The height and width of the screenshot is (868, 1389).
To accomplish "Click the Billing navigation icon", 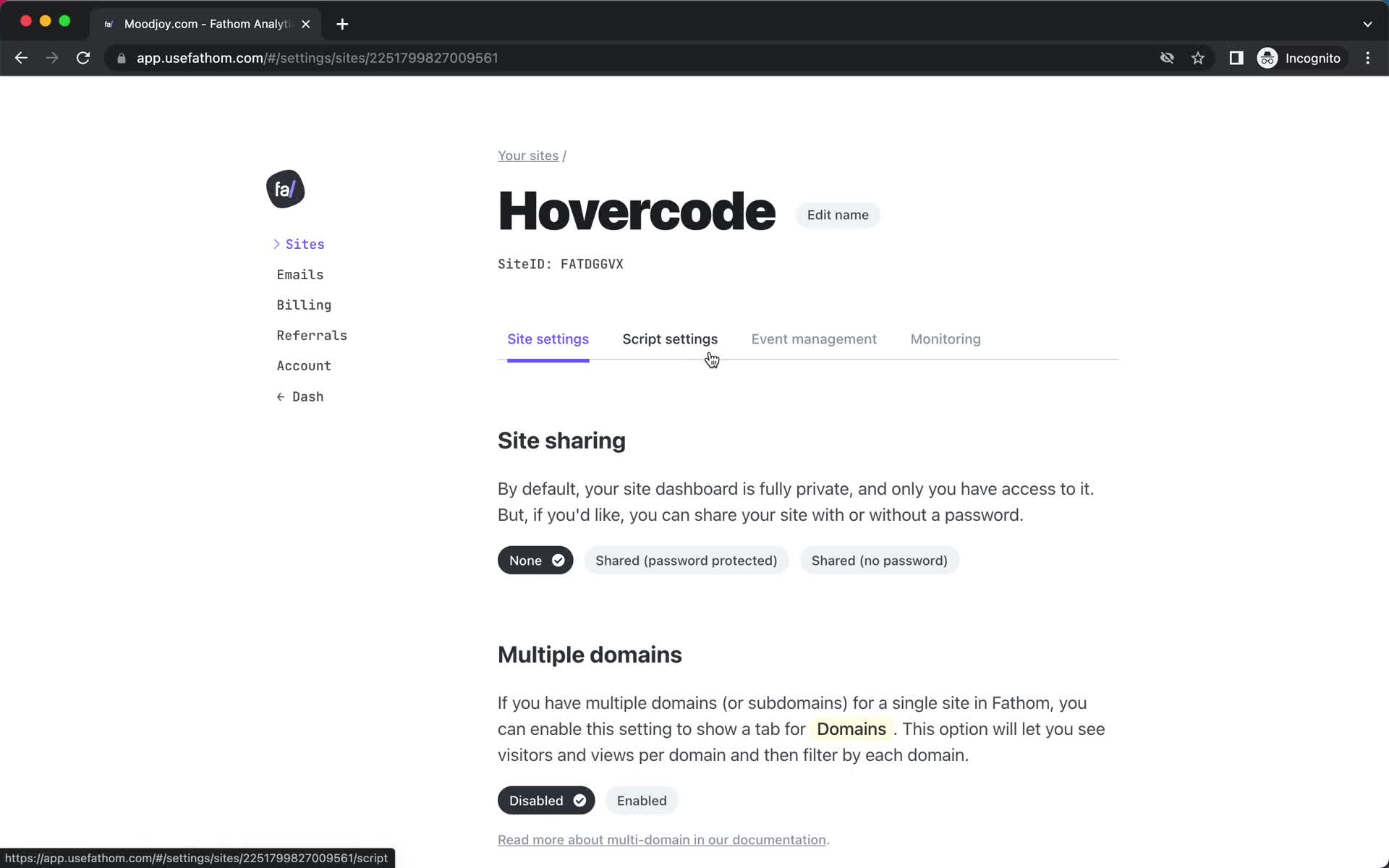I will click(304, 304).
